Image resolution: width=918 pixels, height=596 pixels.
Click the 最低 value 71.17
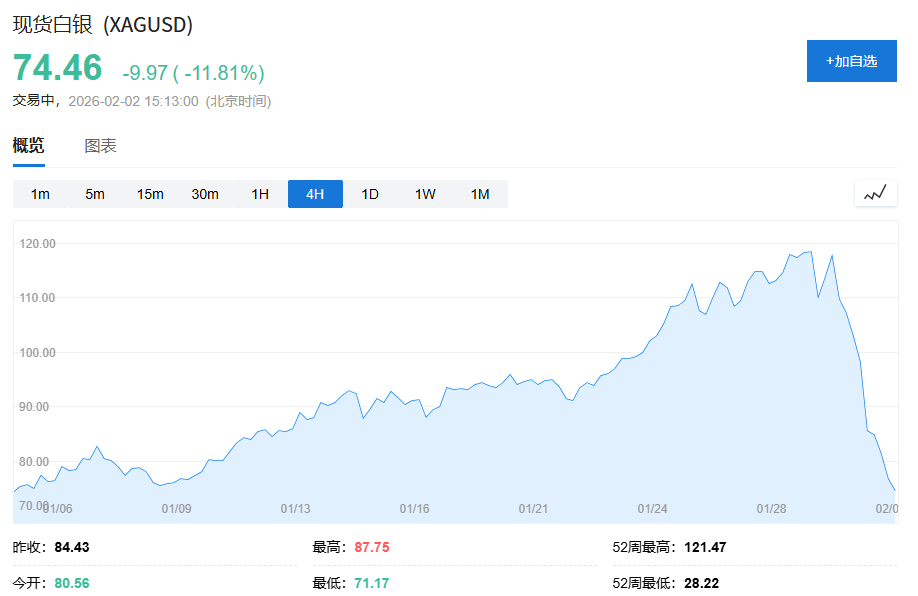pyautogui.click(x=372, y=583)
